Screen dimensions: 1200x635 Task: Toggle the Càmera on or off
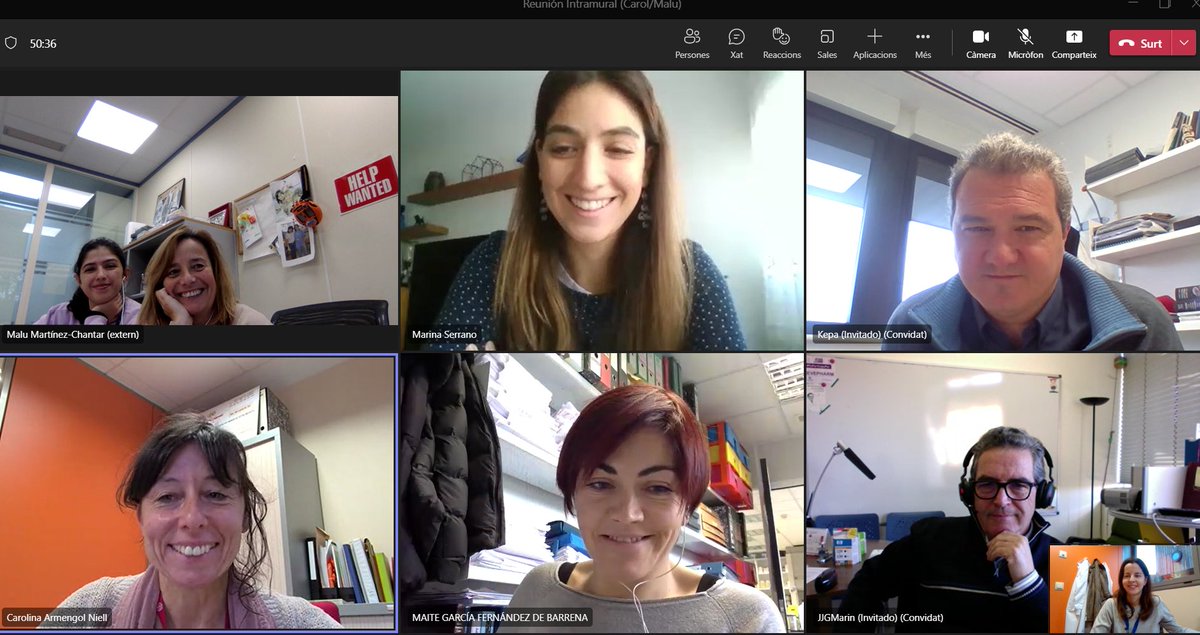pyautogui.click(x=980, y=43)
